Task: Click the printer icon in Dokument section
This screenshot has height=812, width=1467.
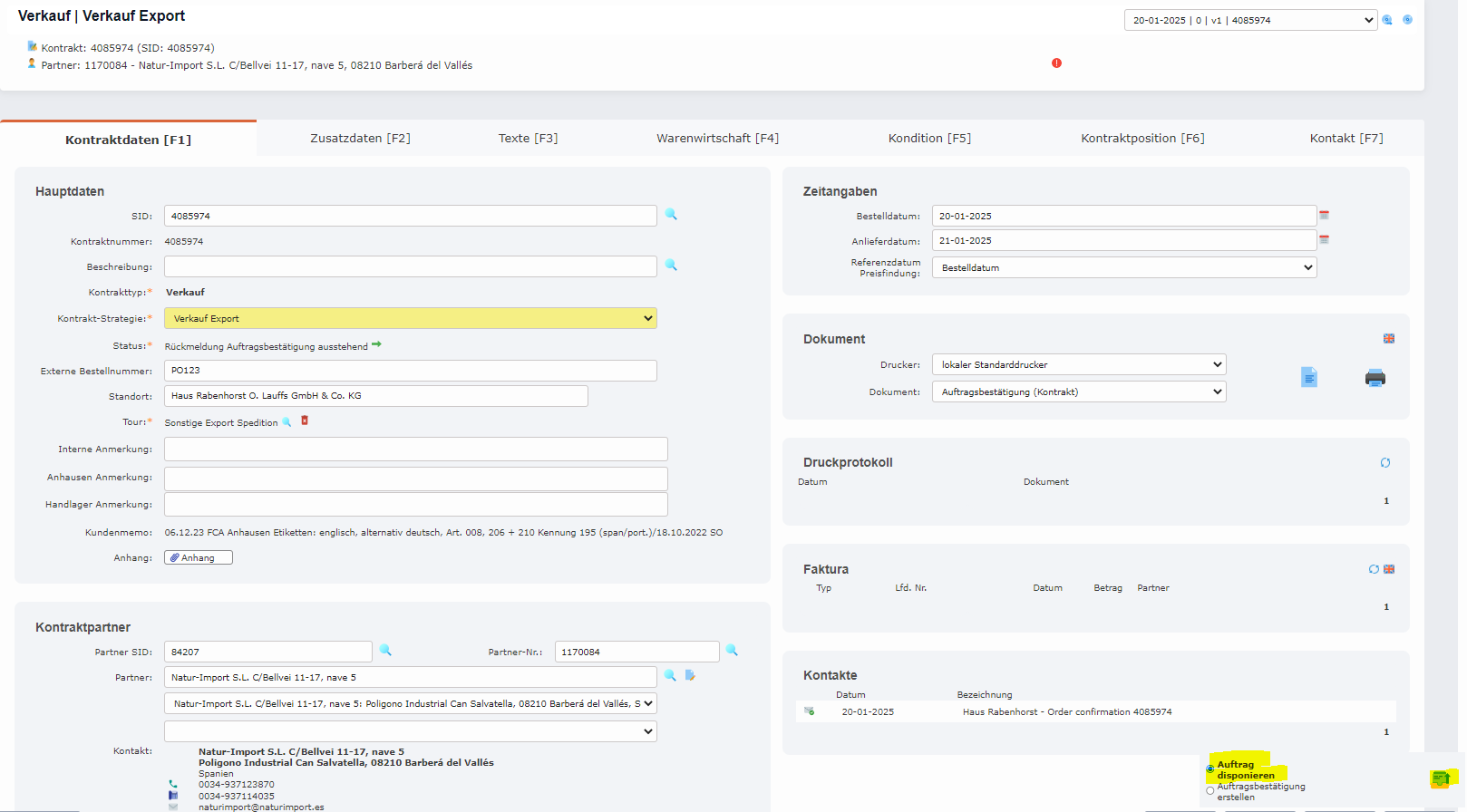Action: (x=1375, y=378)
